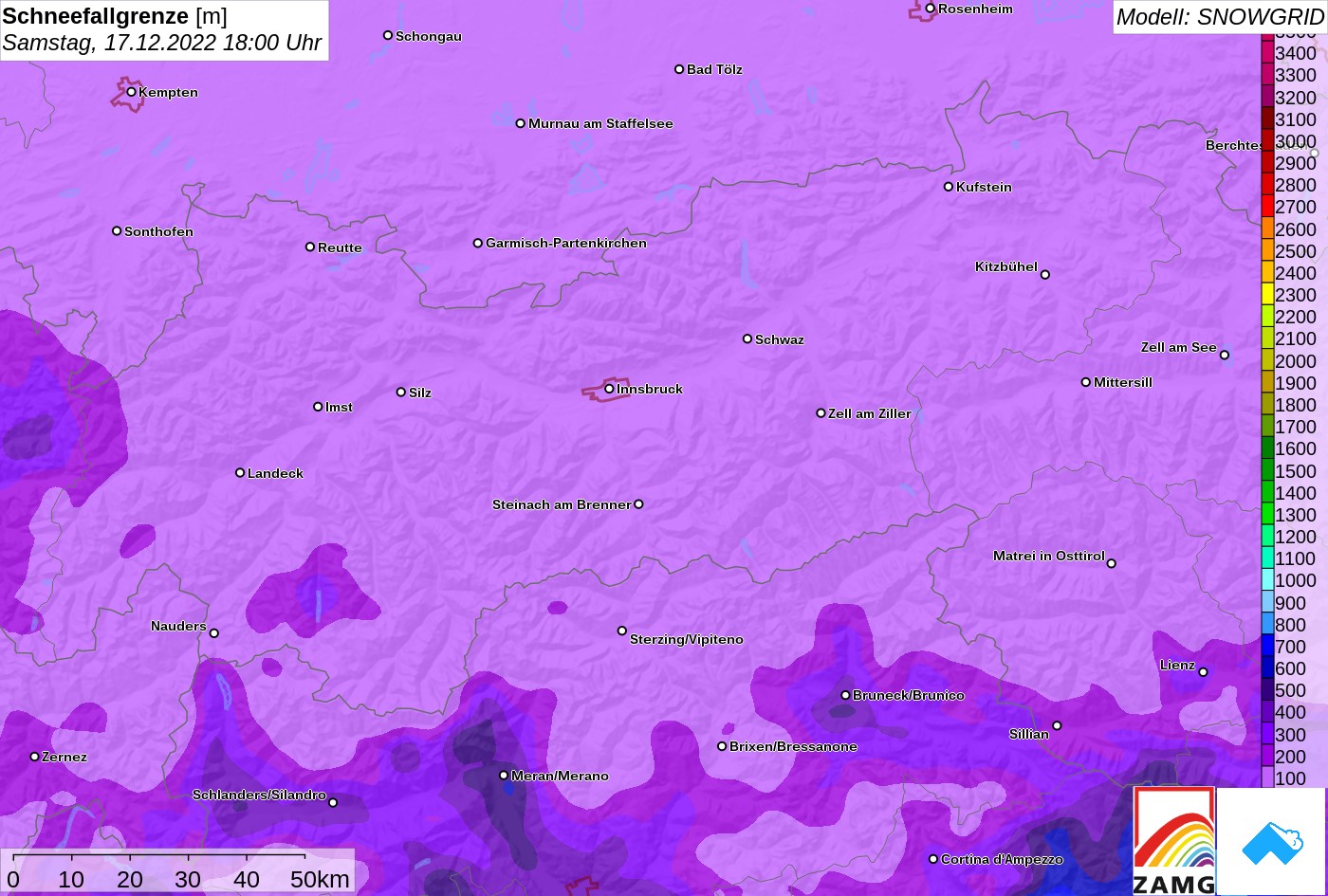Select the Sonthofen marker dot

point(117,231)
